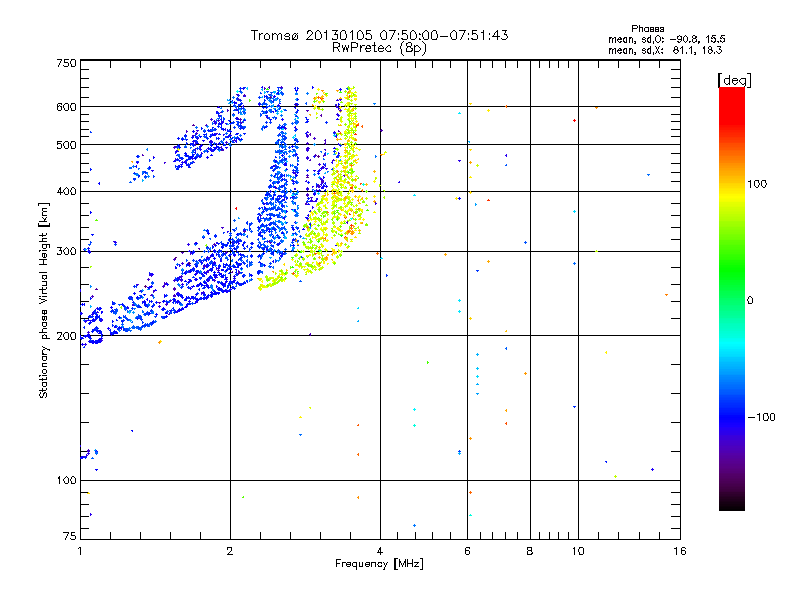Click the x-axis '6' tick label
This screenshot has width=800, height=600.
click(x=467, y=551)
